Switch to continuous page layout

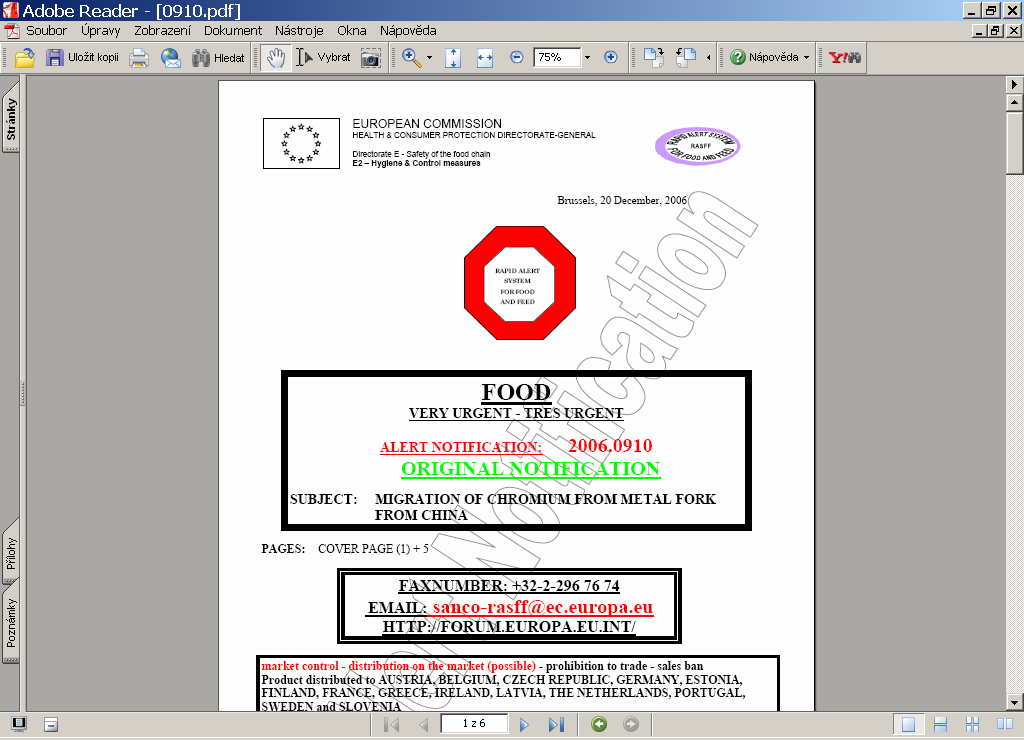tap(940, 724)
